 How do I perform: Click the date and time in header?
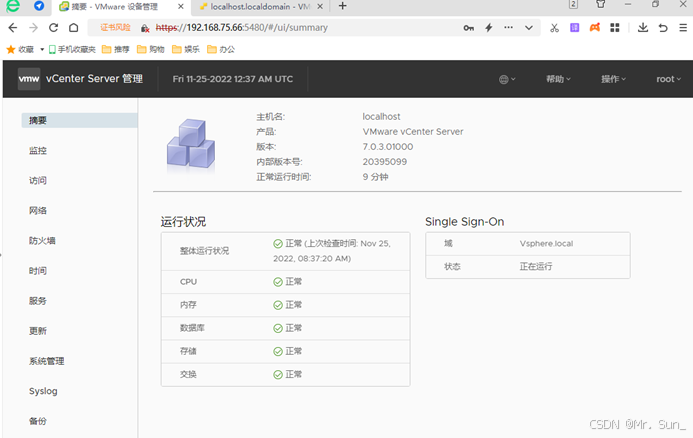coord(232,79)
